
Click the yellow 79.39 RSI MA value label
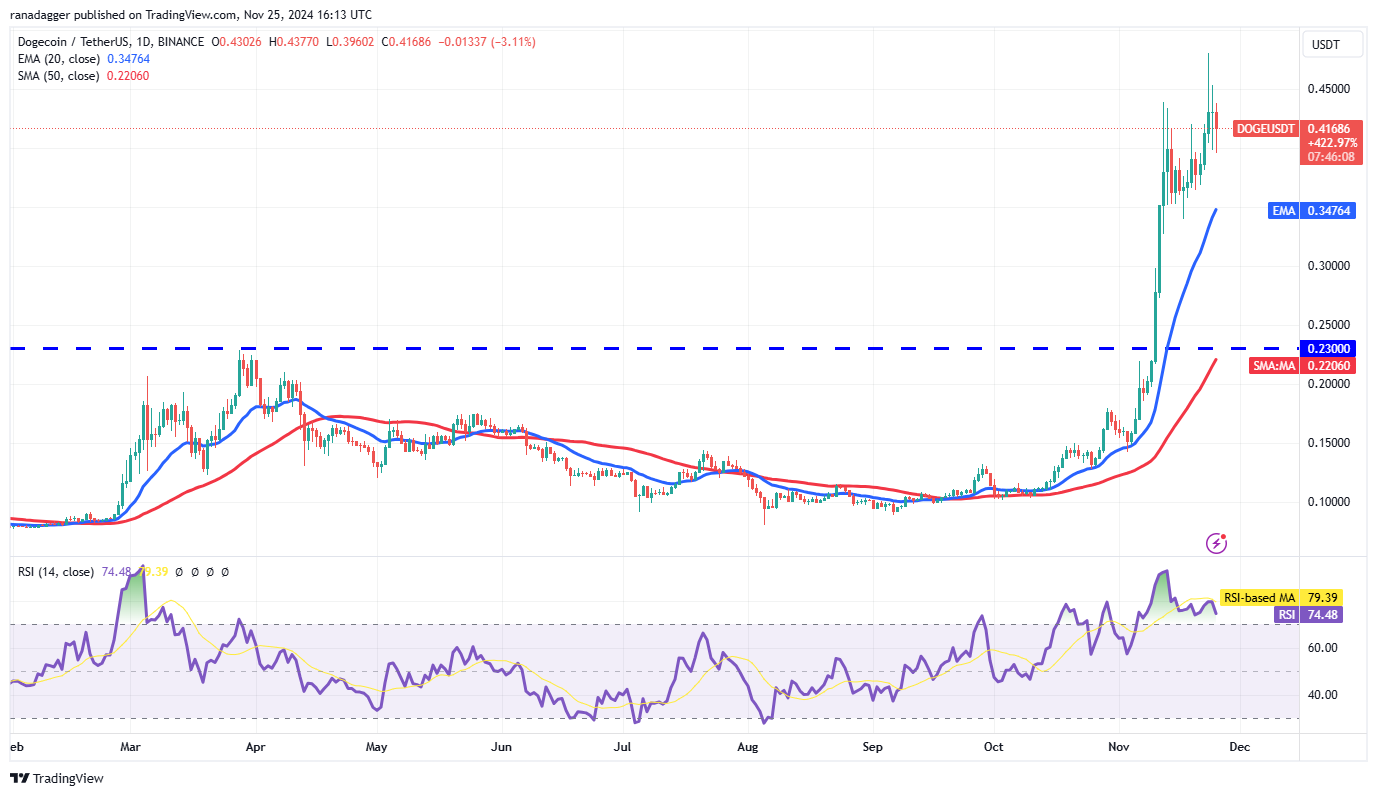[x=1322, y=597]
